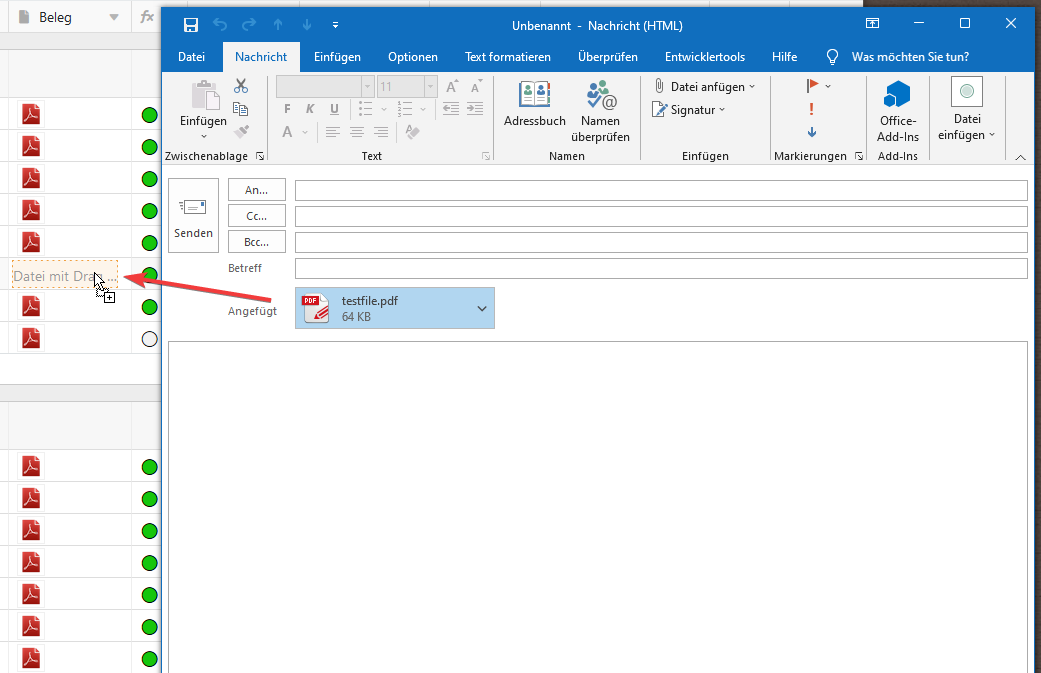
Task: Cut the selection with the scissors icon
Action: pos(240,86)
